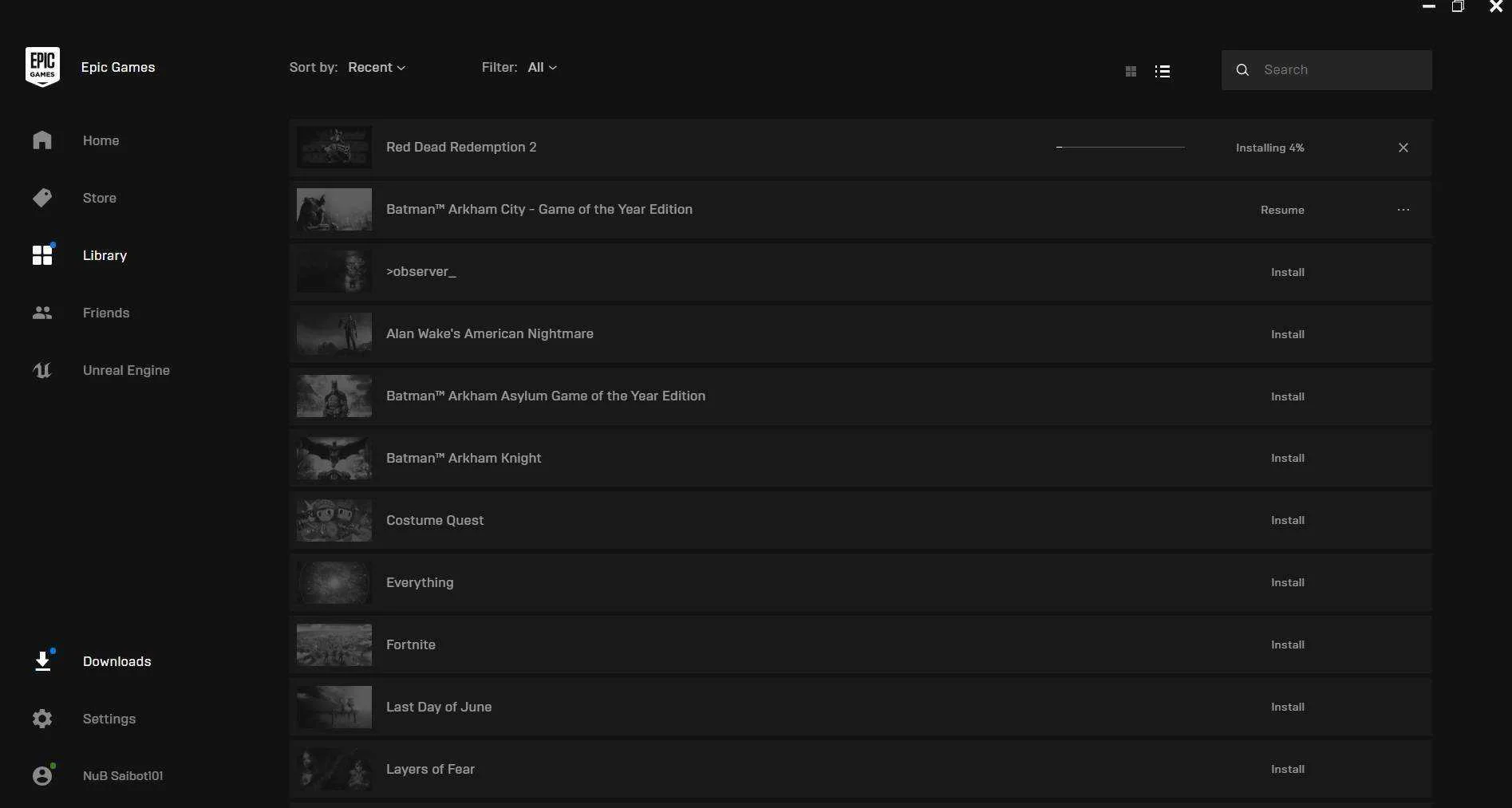
Task: Install Last Day of June
Action: pos(1288,707)
